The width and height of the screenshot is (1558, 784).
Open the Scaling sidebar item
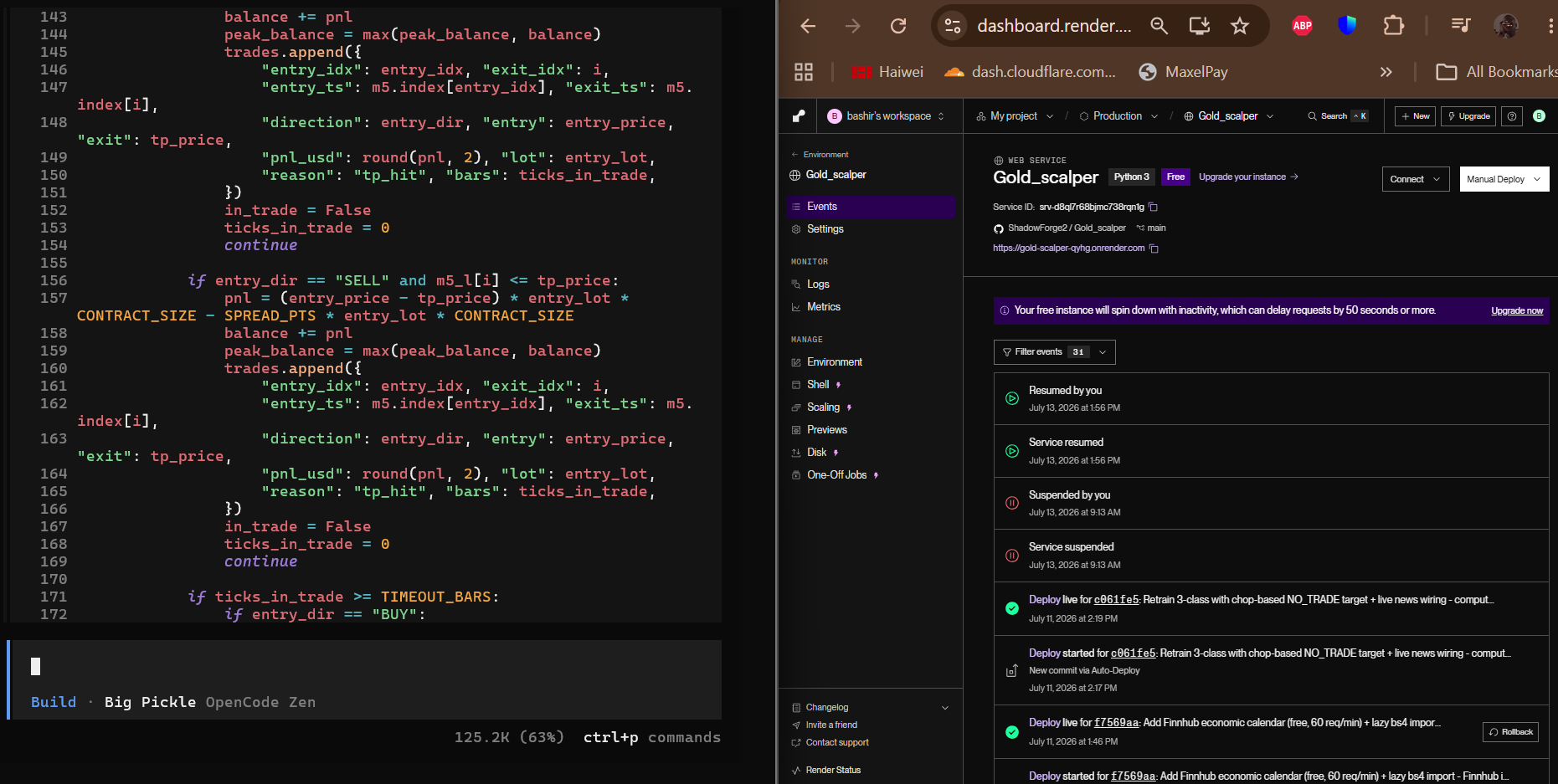click(871, 407)
